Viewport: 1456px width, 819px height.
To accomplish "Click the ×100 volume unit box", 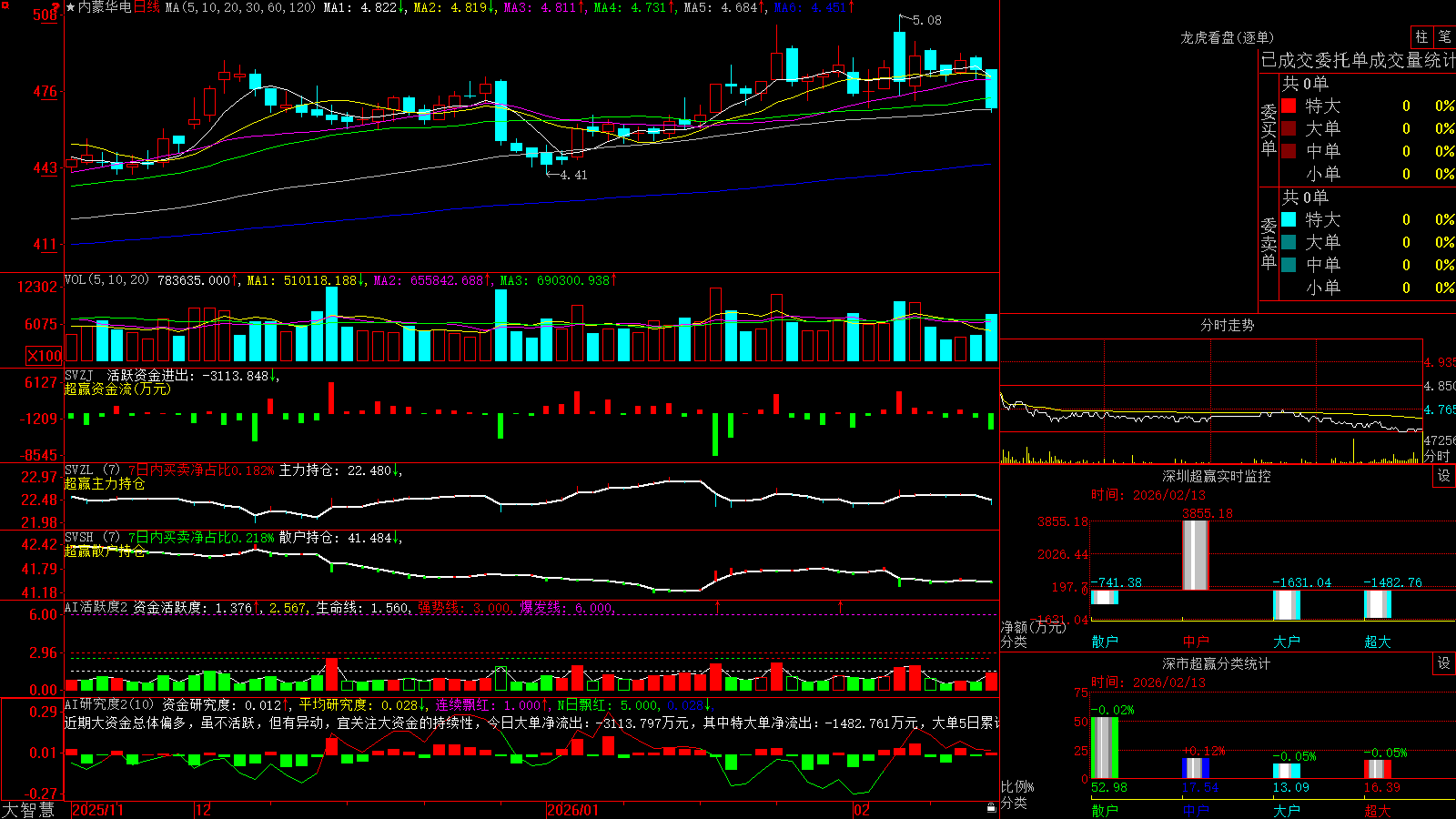I will pyautogui.click(x=44, y=356).
